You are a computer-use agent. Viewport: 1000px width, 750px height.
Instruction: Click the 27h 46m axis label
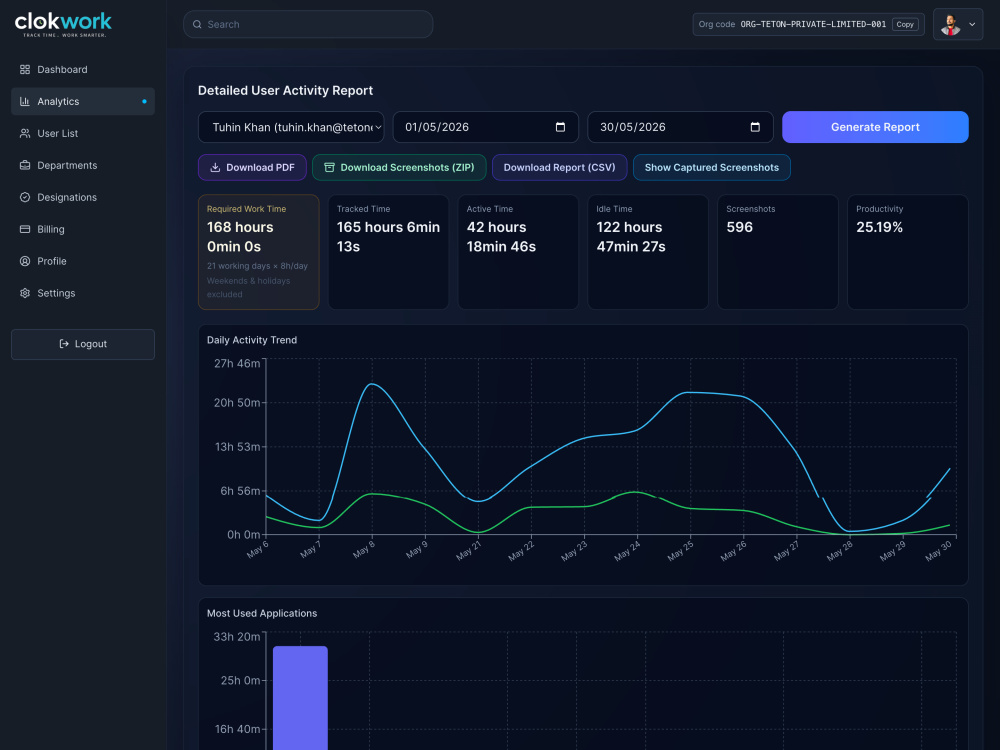point(237,364)
